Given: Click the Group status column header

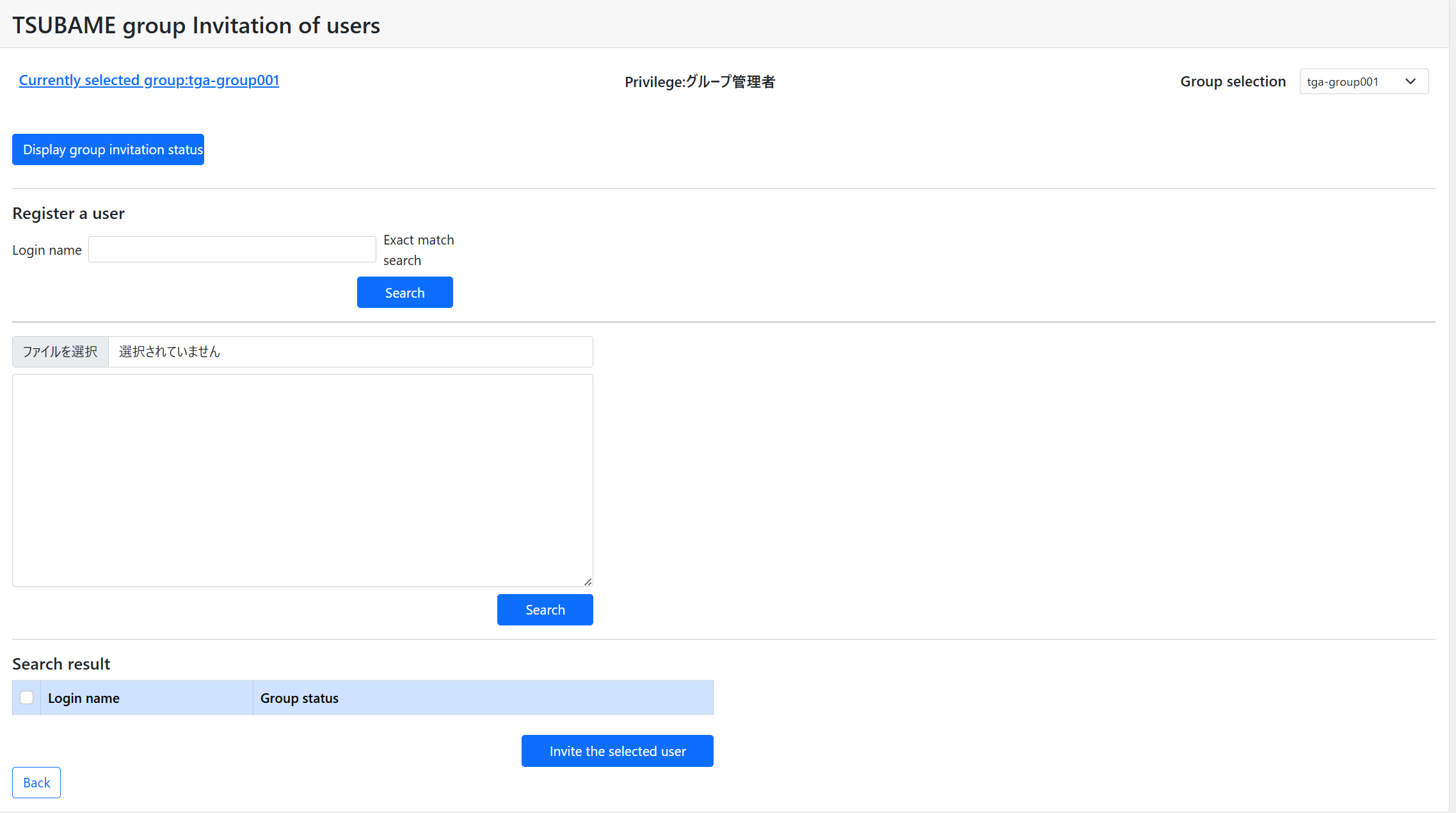Looking at the screenshot, I should [299, 698].
